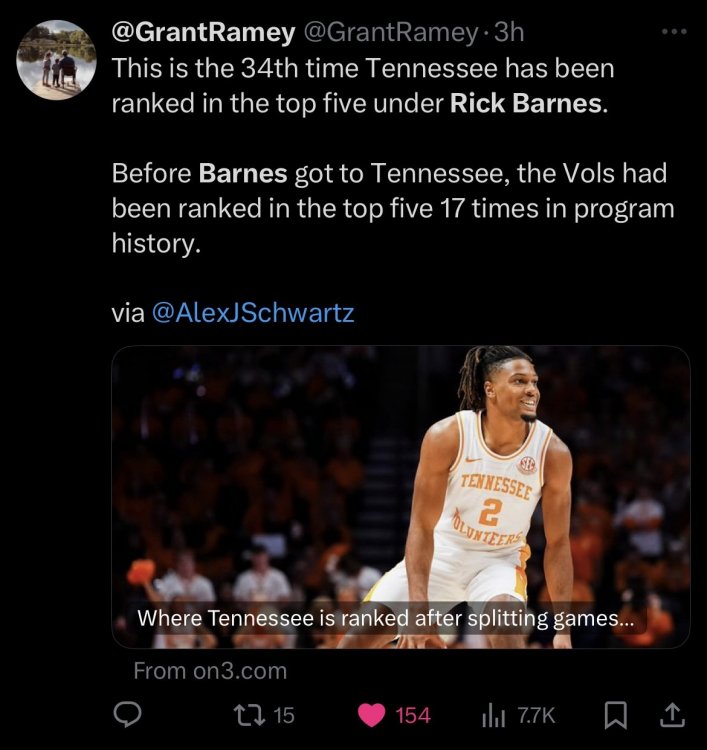Open the reply icon to comment

tap(126, 714)
